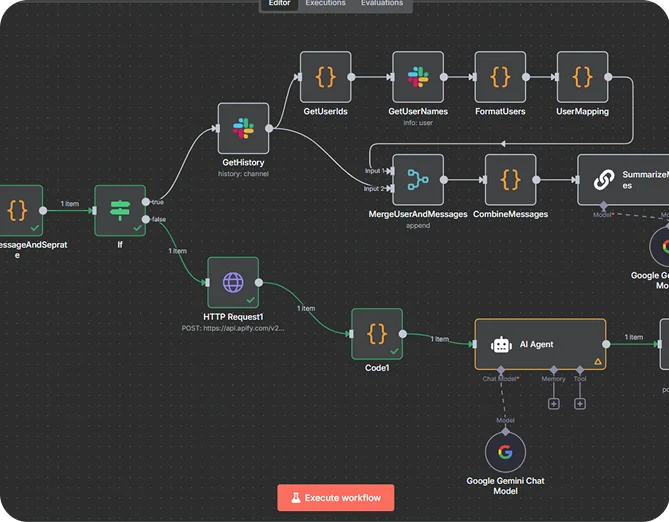The width and height of the screenshot is (669, 522).
Task: Switch to the Evaluations tab
Action: (382, 4)
